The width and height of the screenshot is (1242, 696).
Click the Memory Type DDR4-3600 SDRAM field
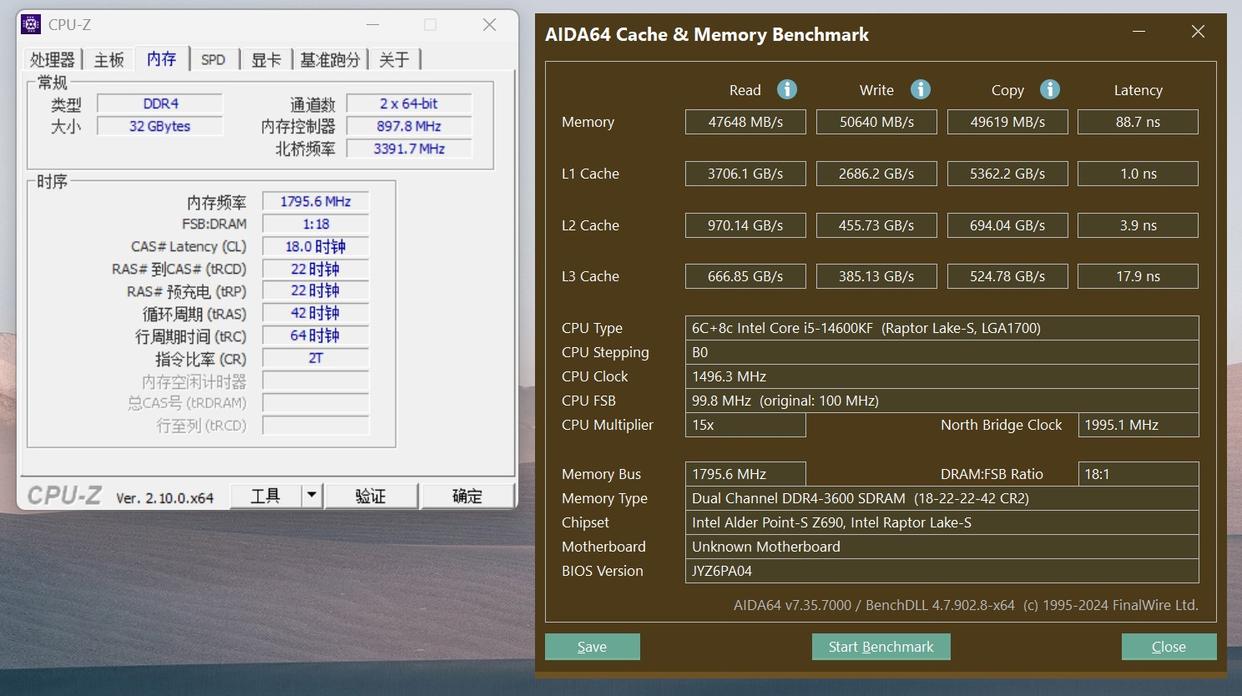(x=942, y=498)
